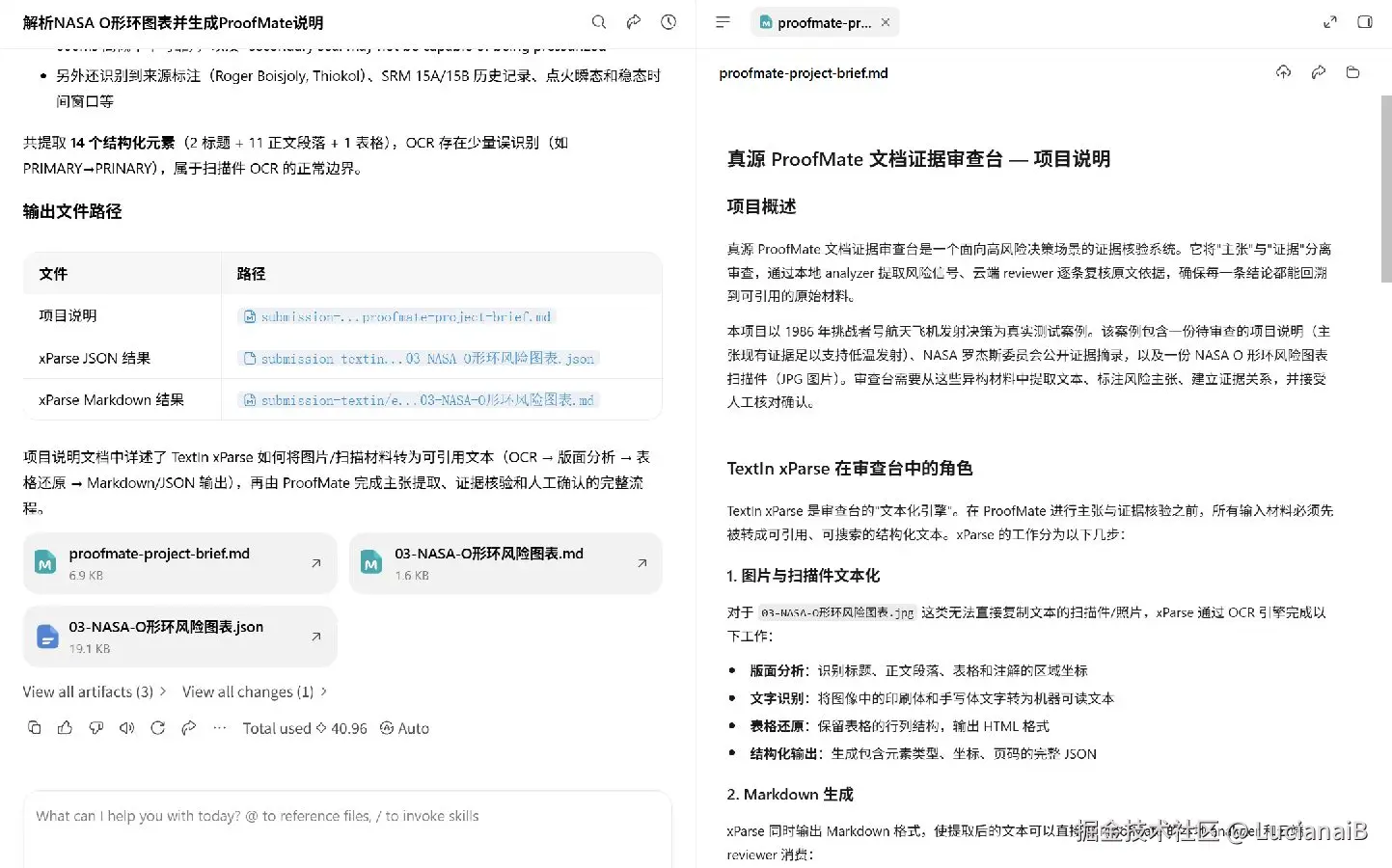Viewport: 1392px width, 868px height.
Task: Click the '1. 图片与扫描件文本化' heading
Action: tap(804, 576)
